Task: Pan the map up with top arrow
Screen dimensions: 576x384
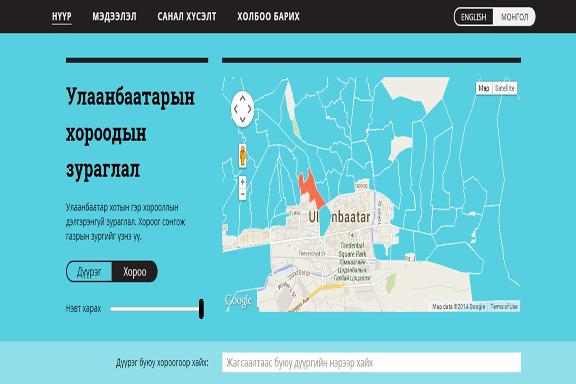Action: tap(242, 98)
